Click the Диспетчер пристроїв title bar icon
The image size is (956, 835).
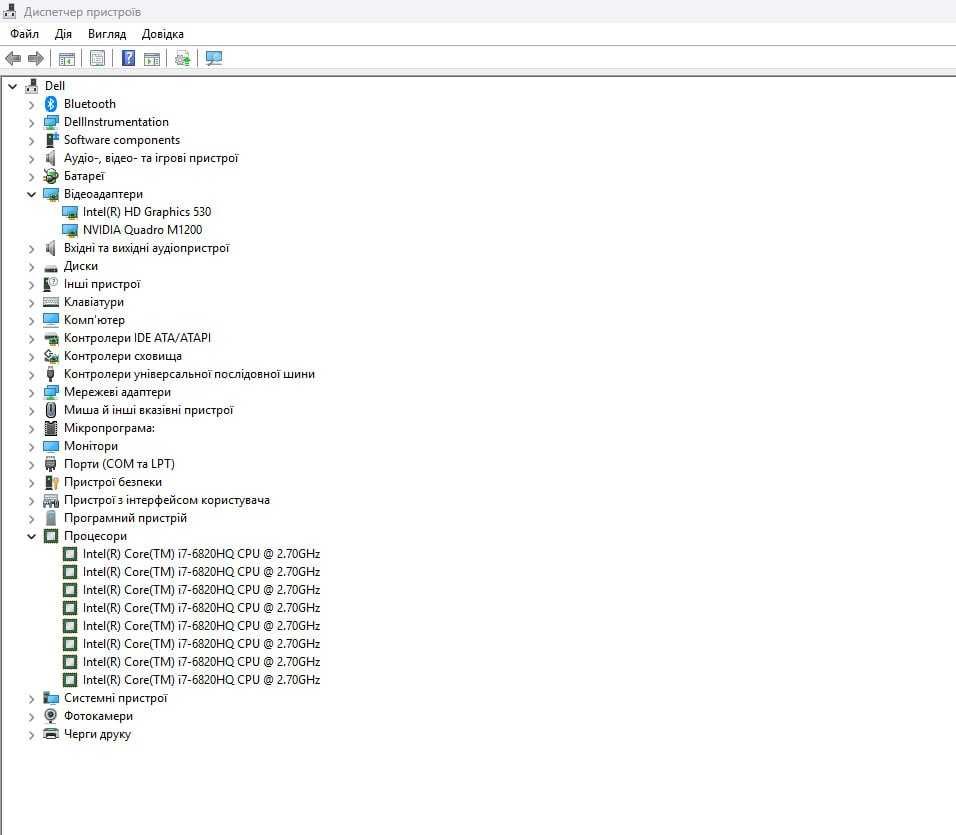(x=9, y=11)
